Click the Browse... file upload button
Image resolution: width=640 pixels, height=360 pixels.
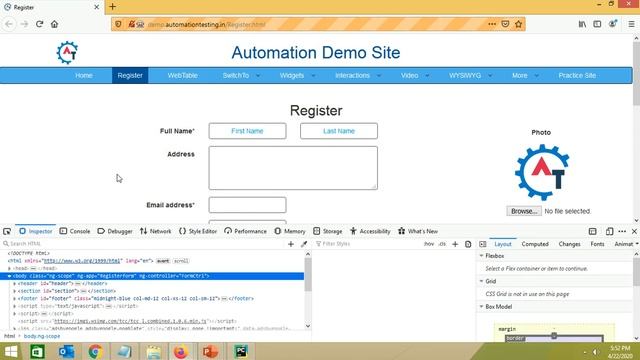pyautogui.click(x=524, y=211)
